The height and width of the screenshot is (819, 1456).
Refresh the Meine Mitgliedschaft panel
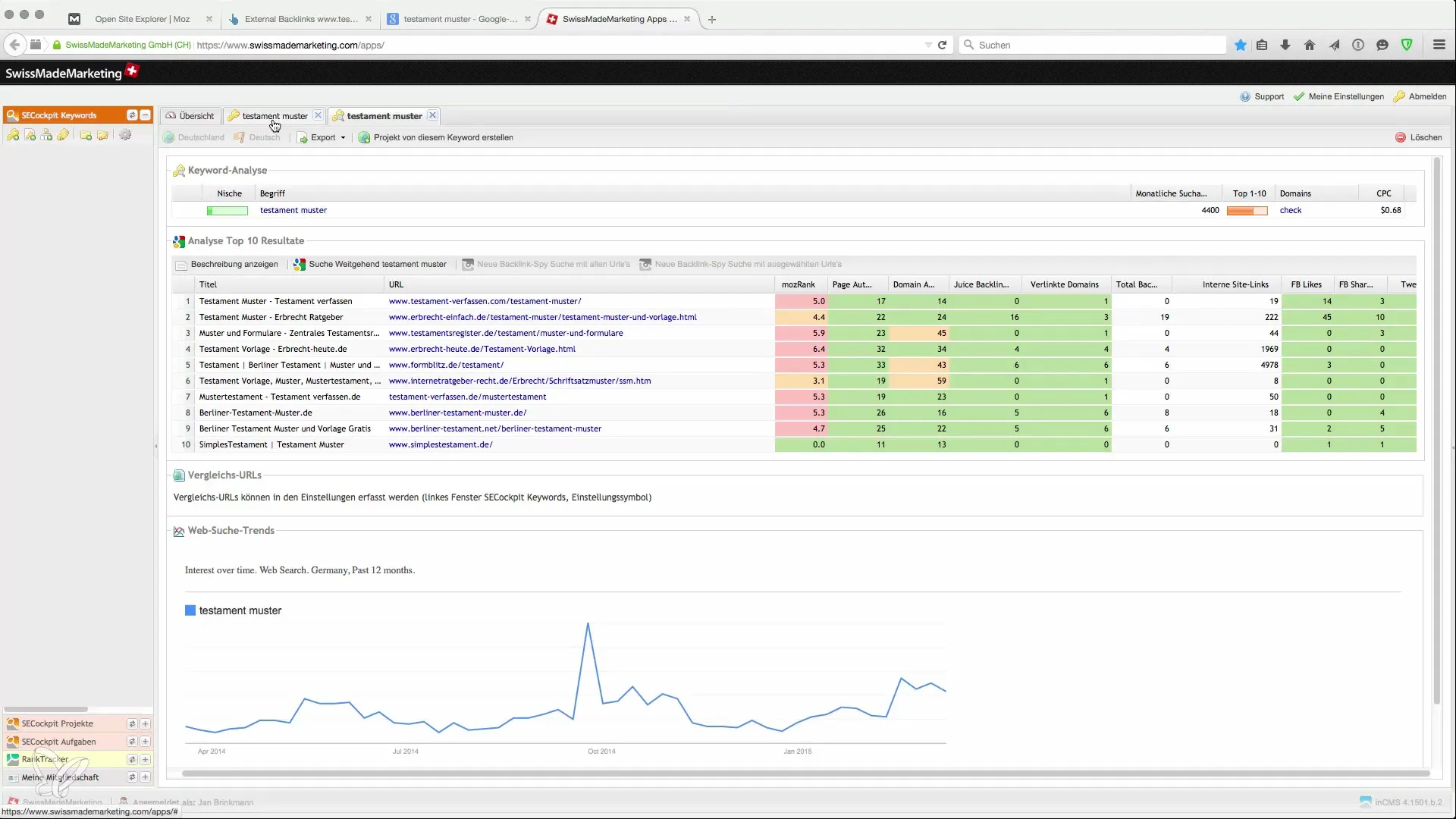132,777
